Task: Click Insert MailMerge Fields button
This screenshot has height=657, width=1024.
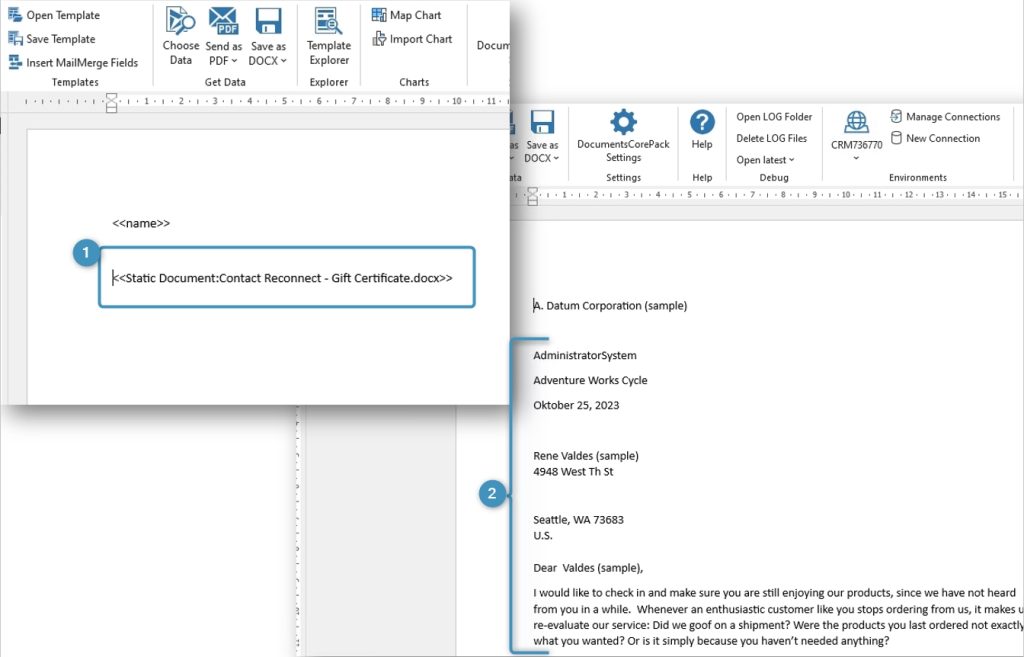Action: (72, 62)
